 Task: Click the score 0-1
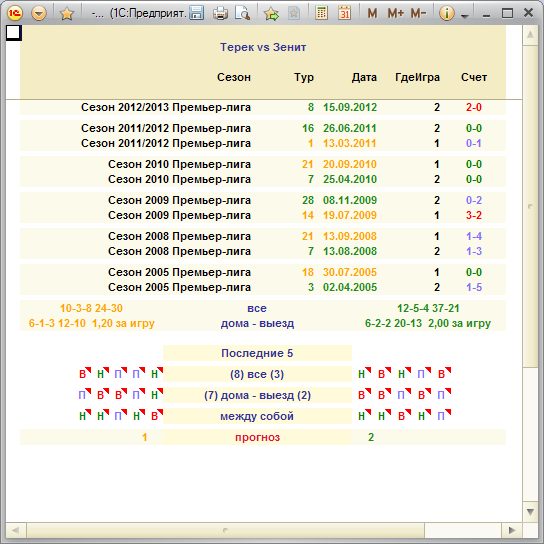click(x=474, y=143)
